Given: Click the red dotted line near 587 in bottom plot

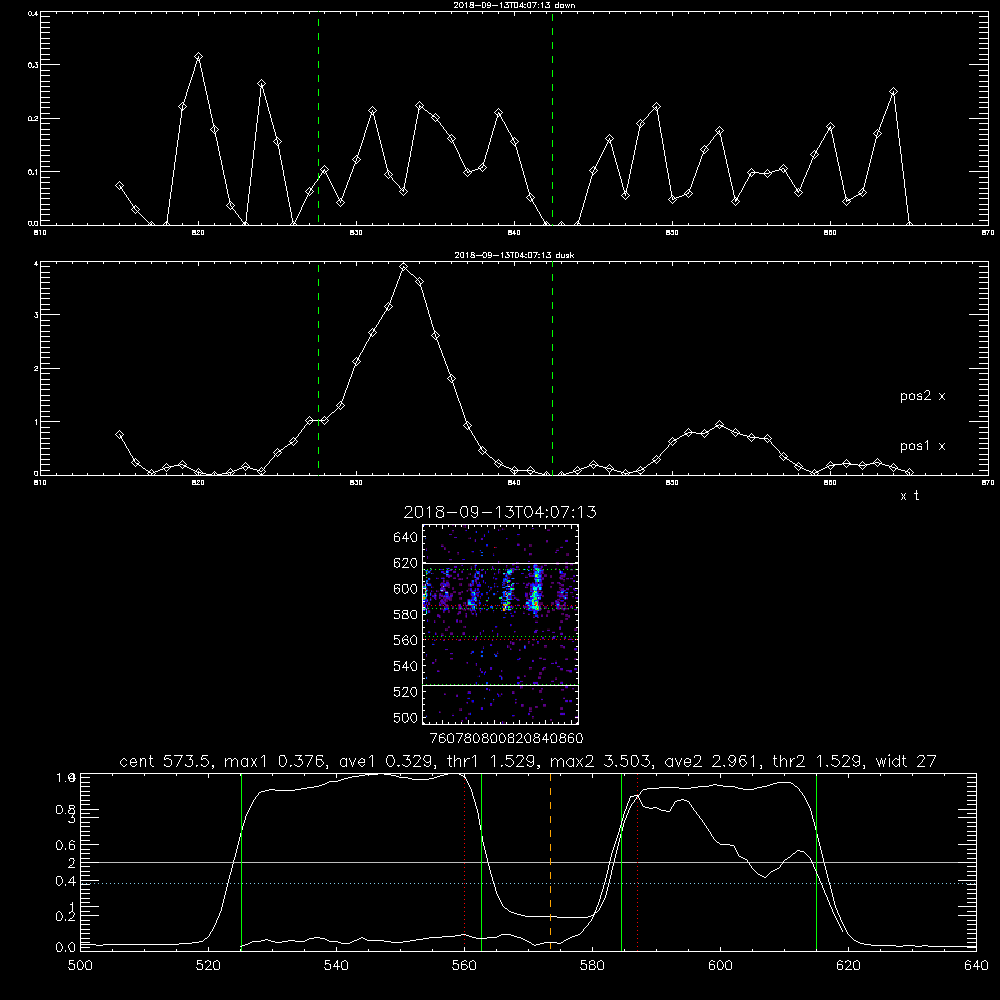Looking at the screenshot, I should [x=637, y=862].
